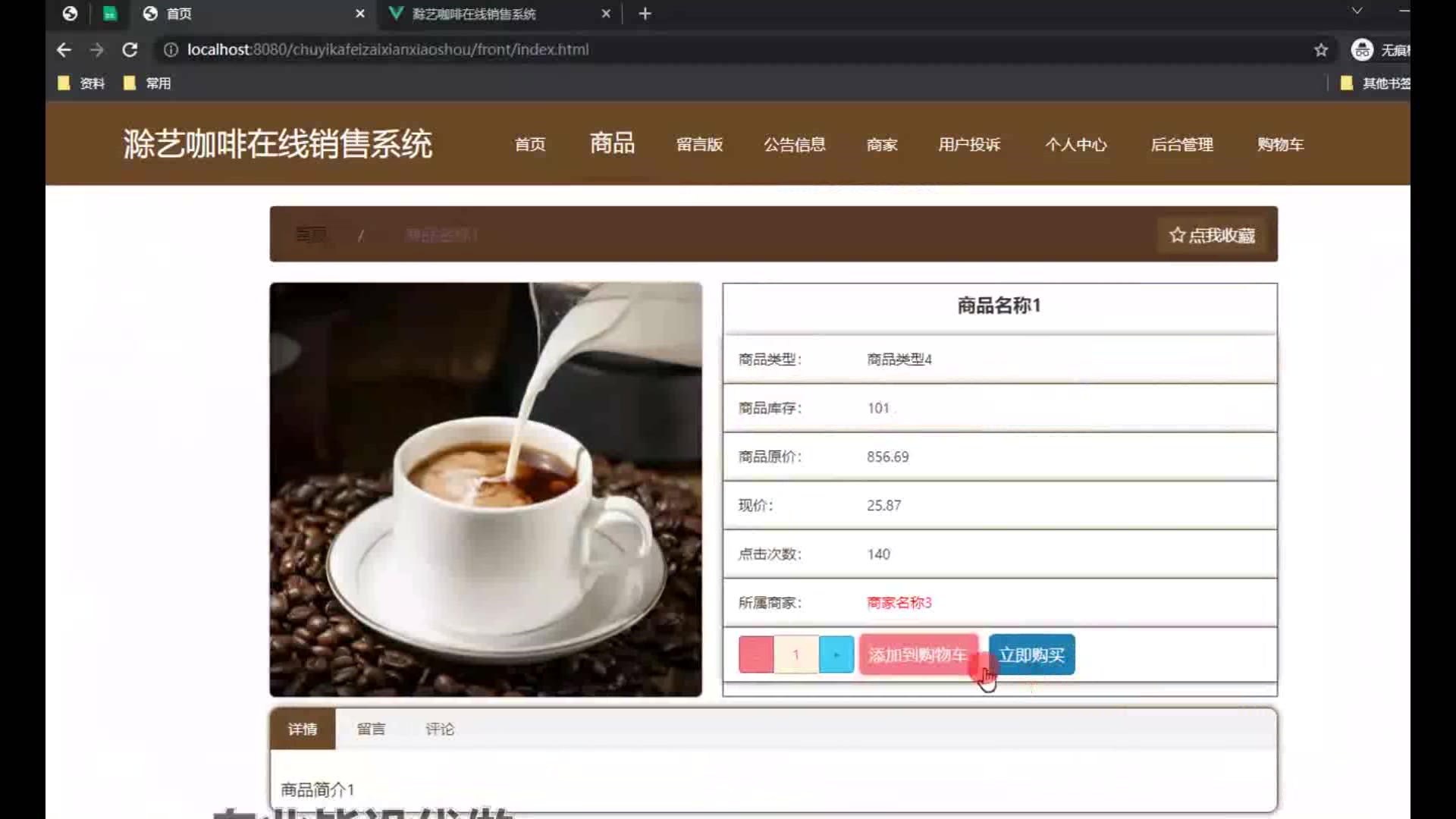Click the original price 856.69

[x=888, y=457]
